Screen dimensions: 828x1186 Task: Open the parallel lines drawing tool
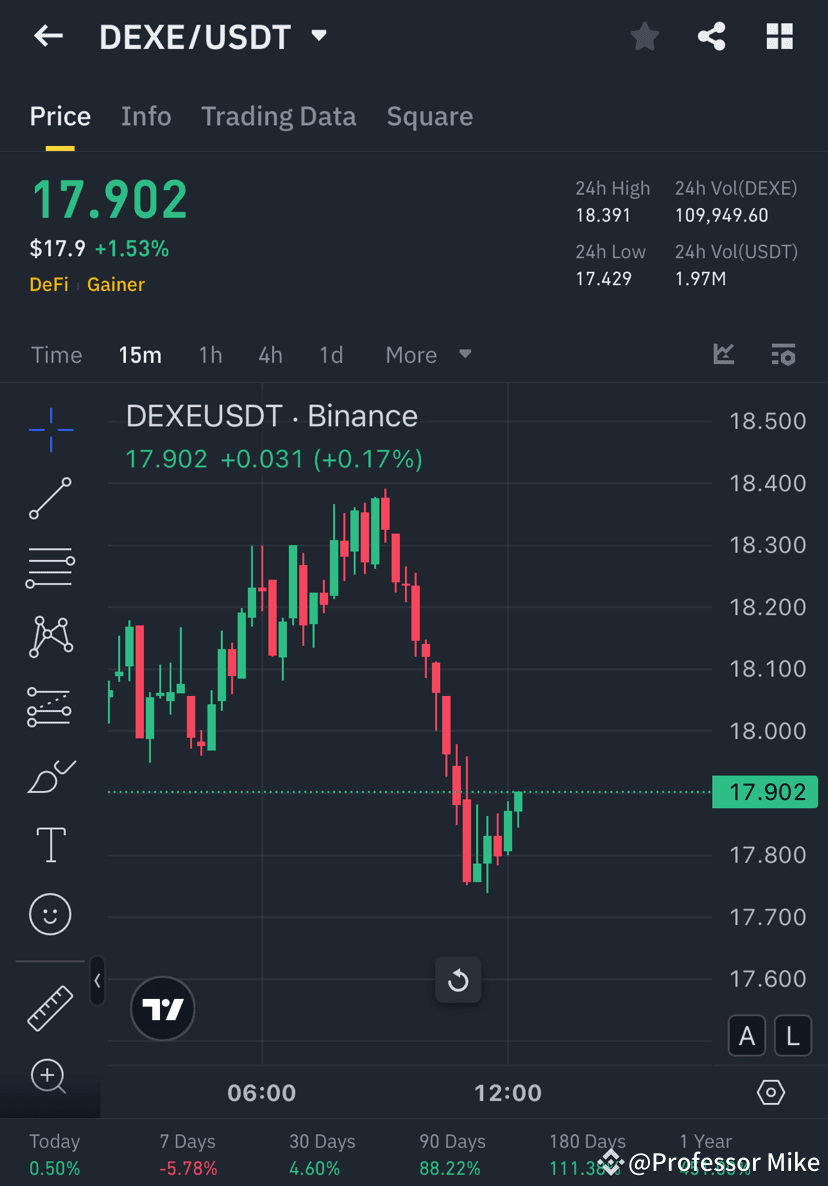click(x=50, y=567)
